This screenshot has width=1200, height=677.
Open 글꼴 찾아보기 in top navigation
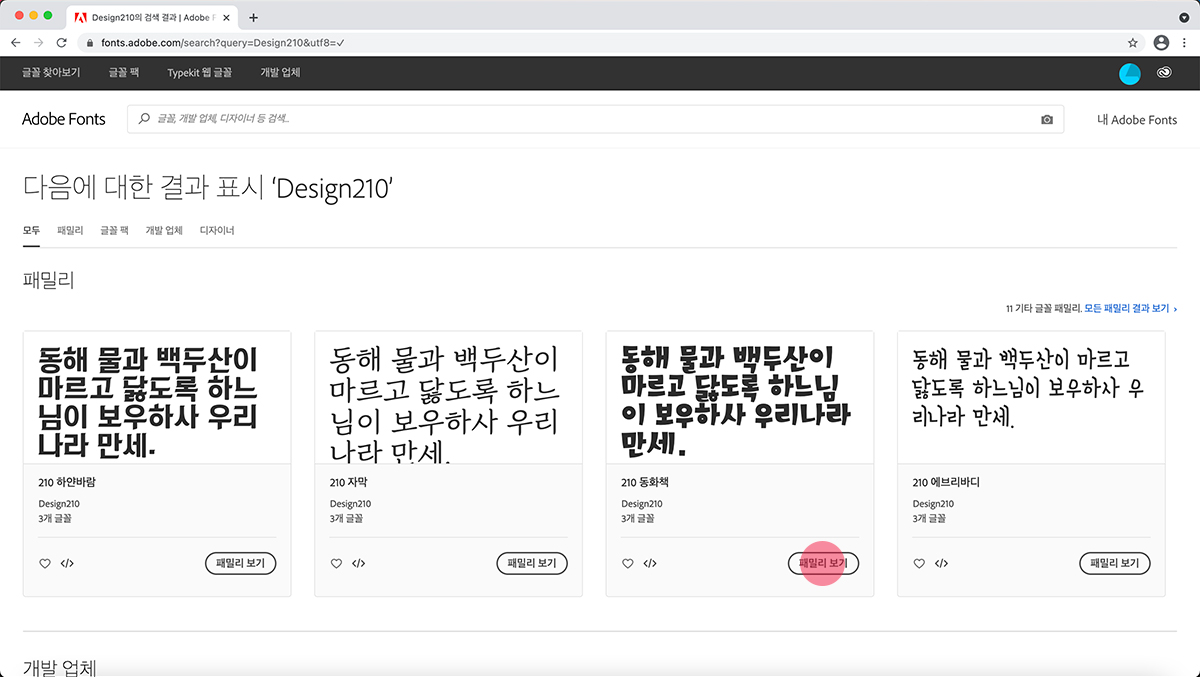pos(51,73)
